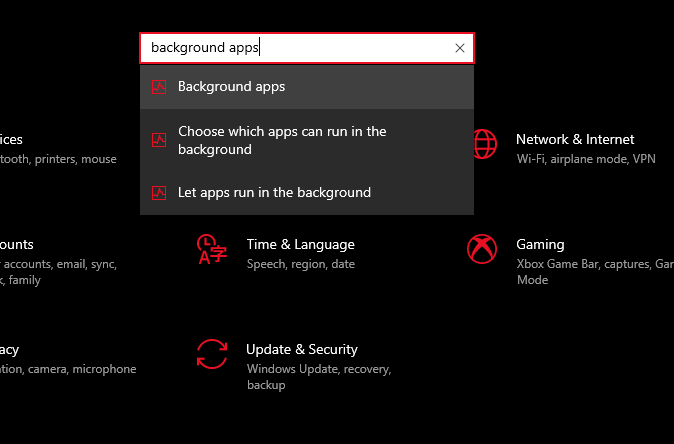Click the icon beside "Choose which apps can run" result
Viewport: 674px width, 444px height.
click(x=159, y=140)
